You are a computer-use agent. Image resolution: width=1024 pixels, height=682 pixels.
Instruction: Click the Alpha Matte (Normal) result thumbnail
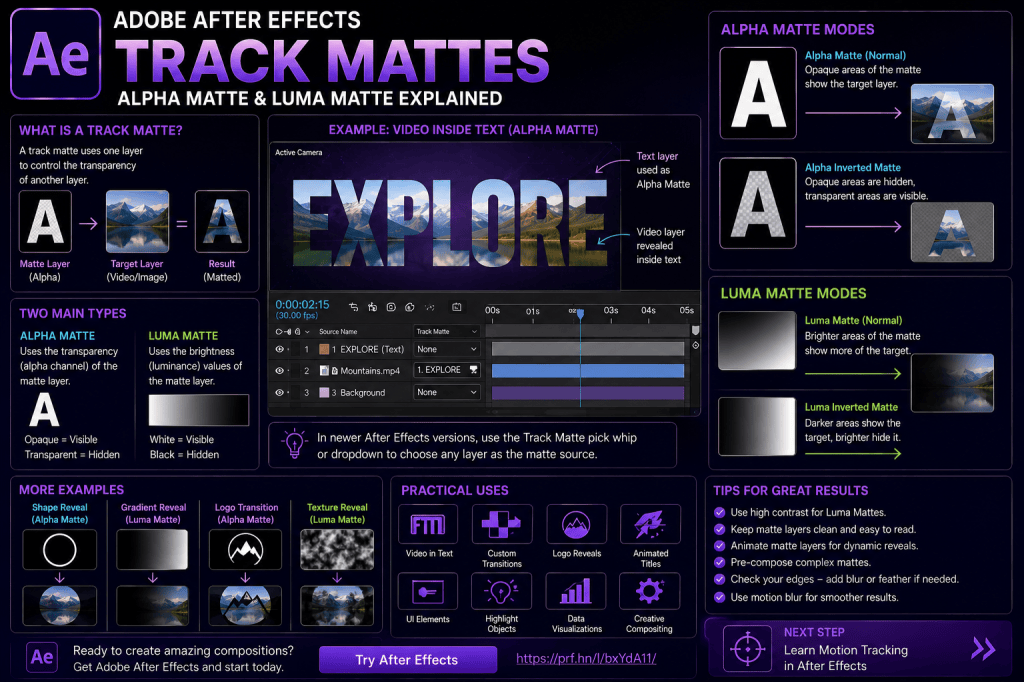pyautogui.click(x=952, y=114)
